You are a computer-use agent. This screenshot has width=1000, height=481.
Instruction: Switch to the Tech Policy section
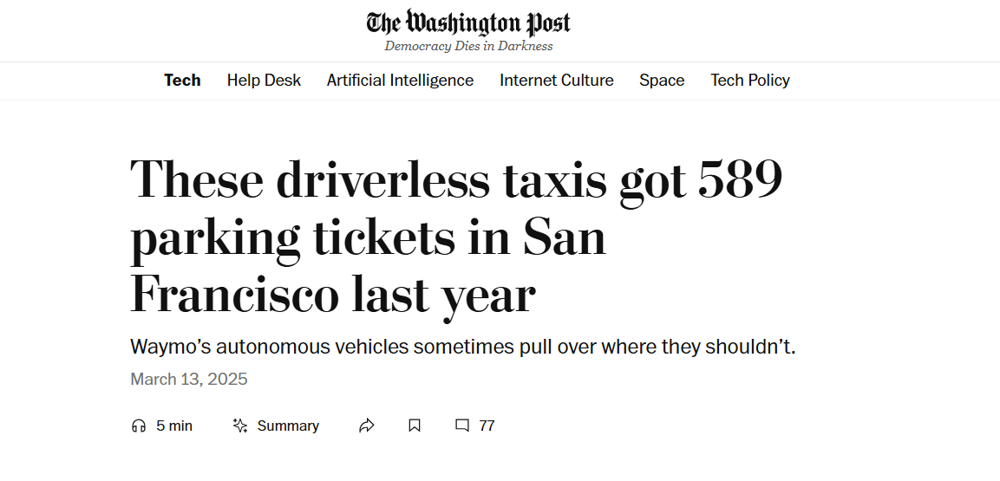click(750, 80)
